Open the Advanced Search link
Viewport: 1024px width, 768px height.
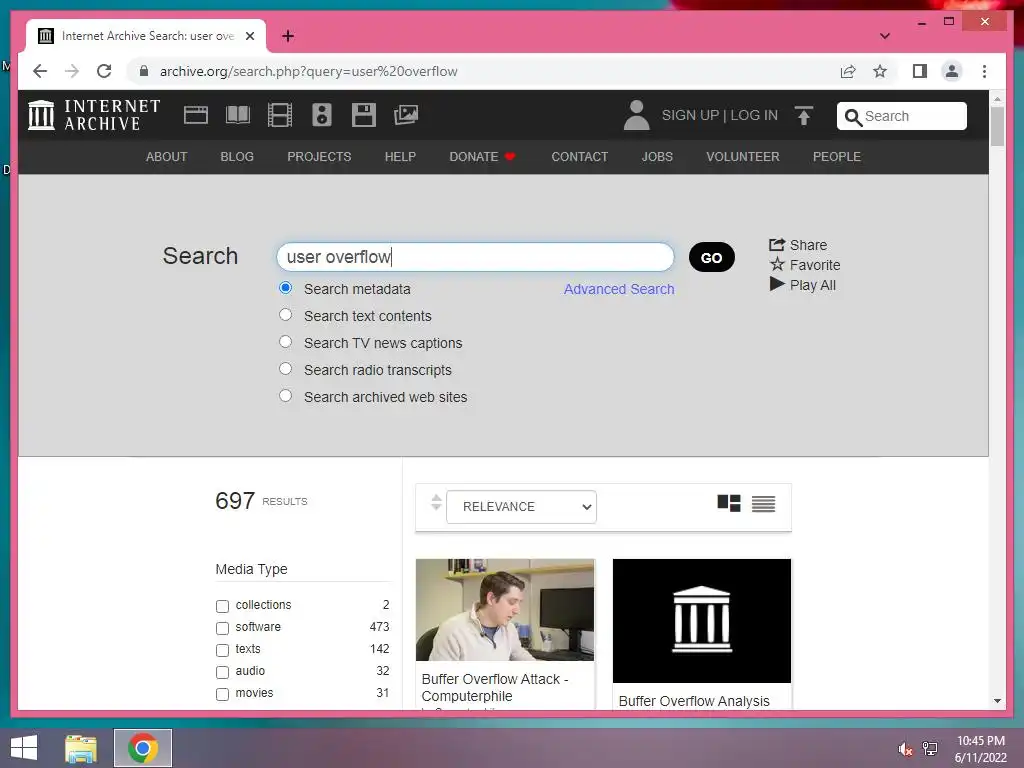tap(619, 289)
